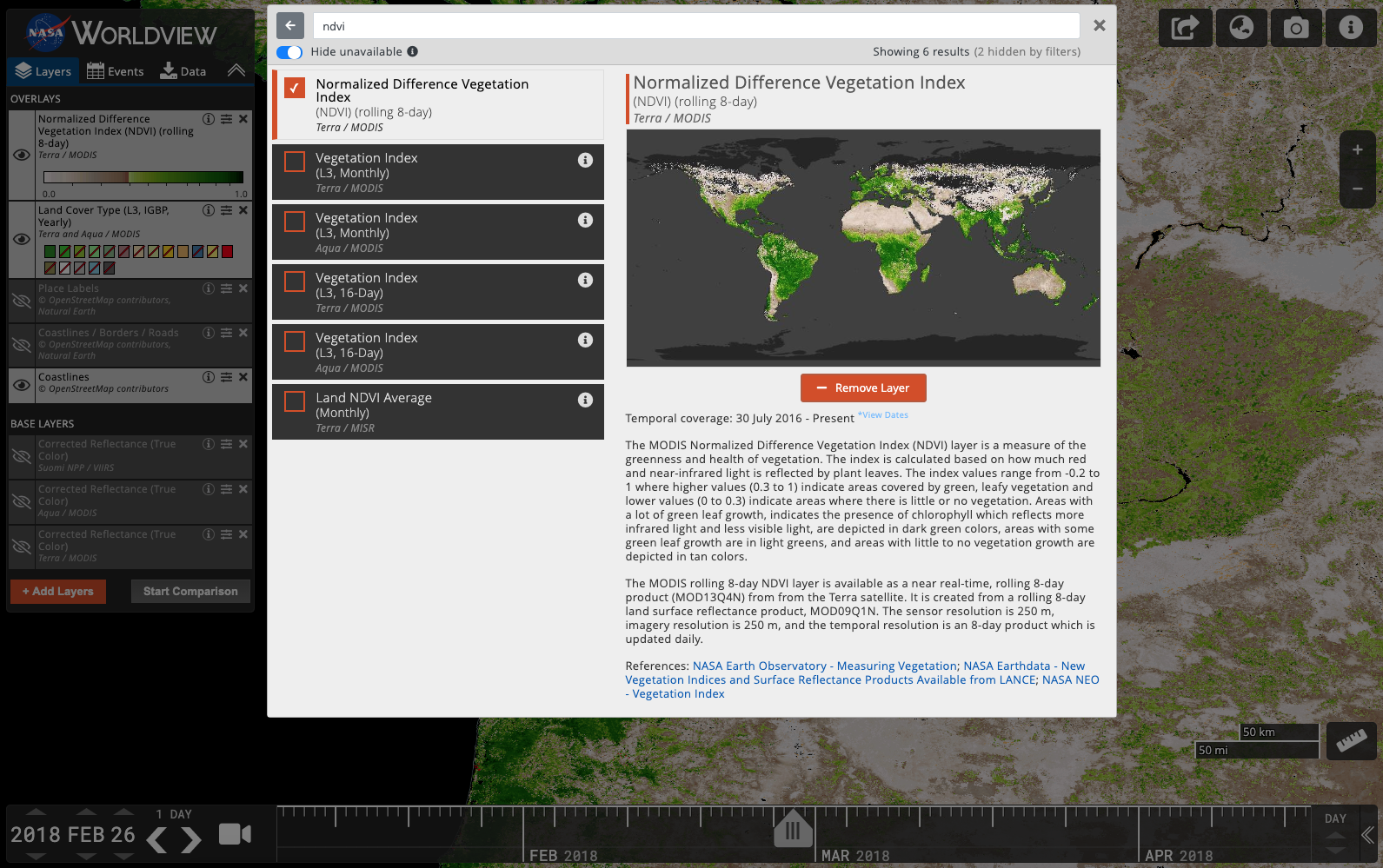This screenshot has height=868, width=1383.
Task: Step to previous day arrow
Action: 157,840
